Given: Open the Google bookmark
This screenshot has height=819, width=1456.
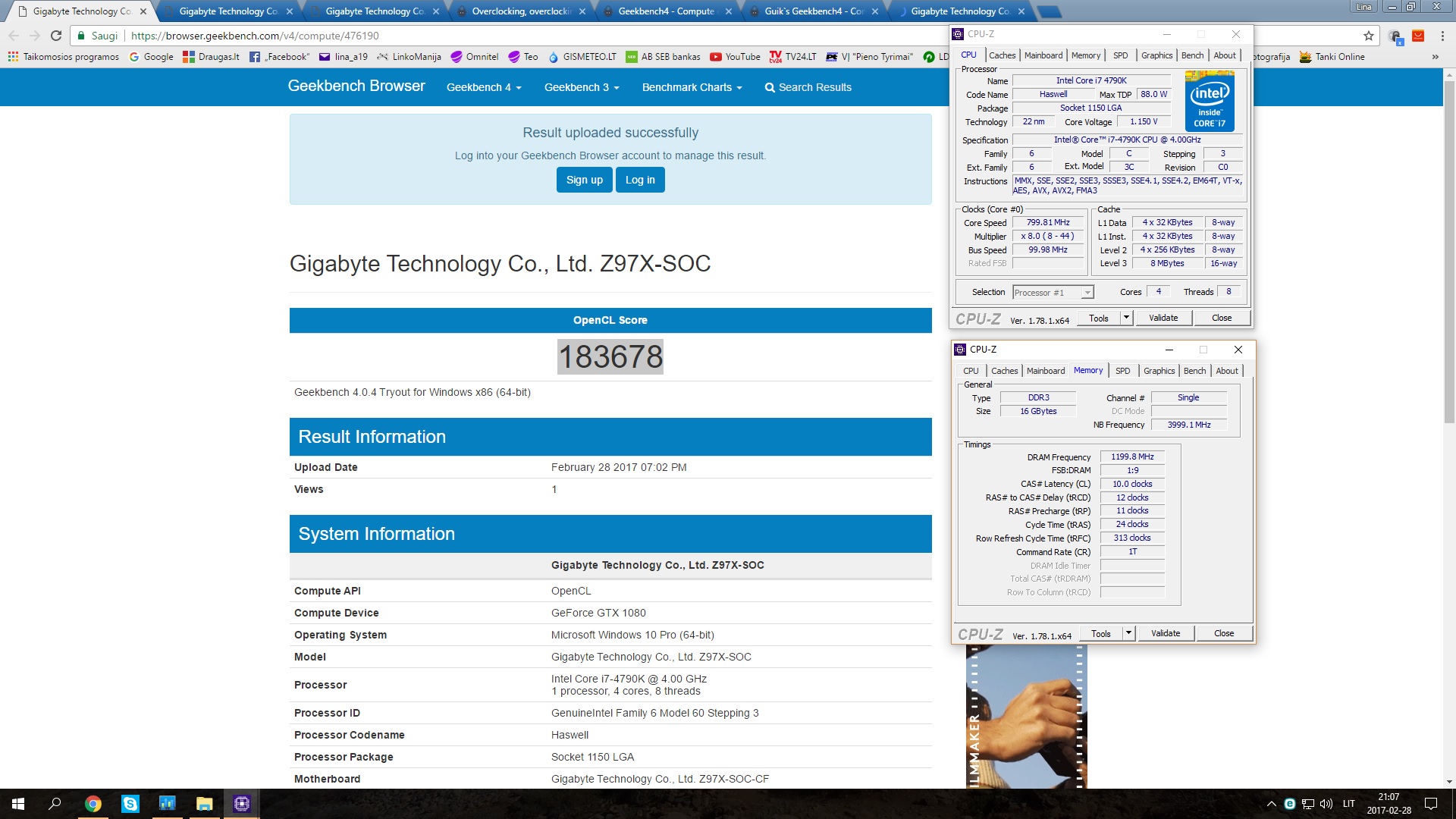Looking at the screenshot, I should pyautogui.click(x=151, y=57).
